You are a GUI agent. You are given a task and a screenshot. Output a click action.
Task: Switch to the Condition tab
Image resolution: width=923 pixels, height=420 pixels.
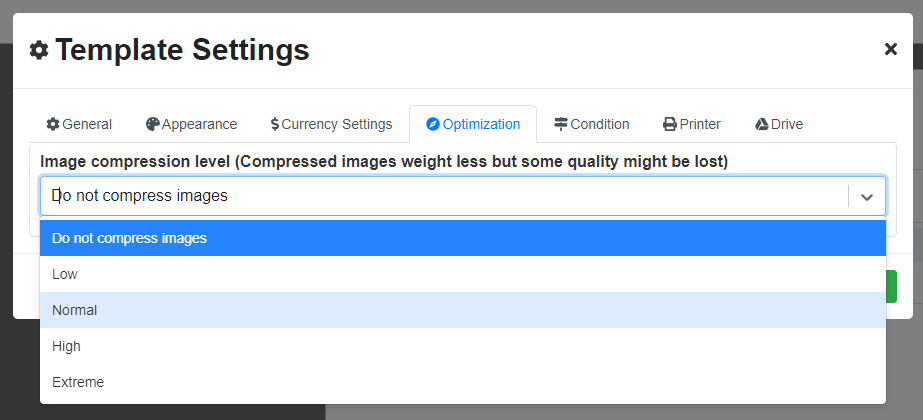pos(592,124)
